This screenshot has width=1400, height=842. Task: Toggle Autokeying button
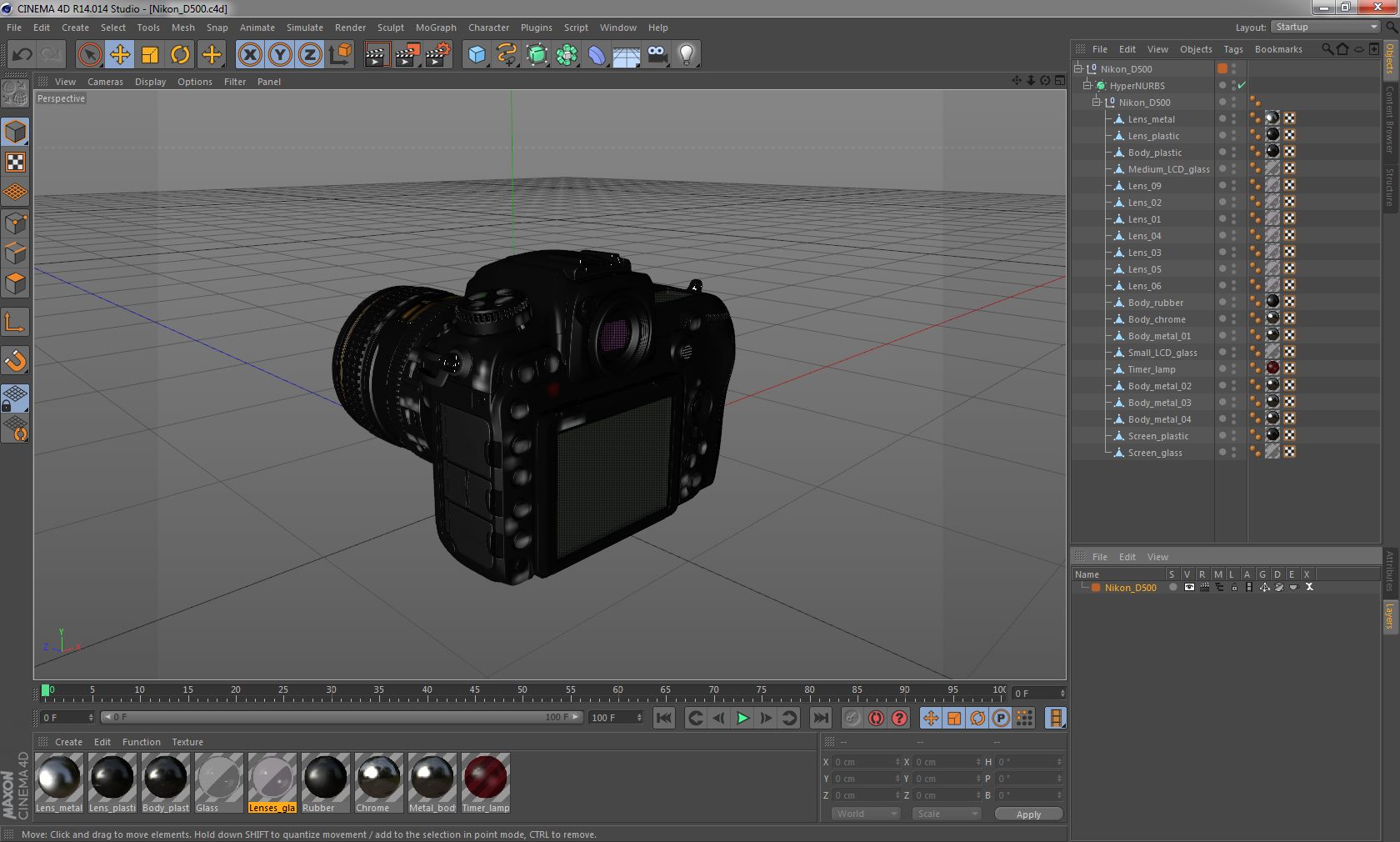pyautogui.click(x=876, y=718)
